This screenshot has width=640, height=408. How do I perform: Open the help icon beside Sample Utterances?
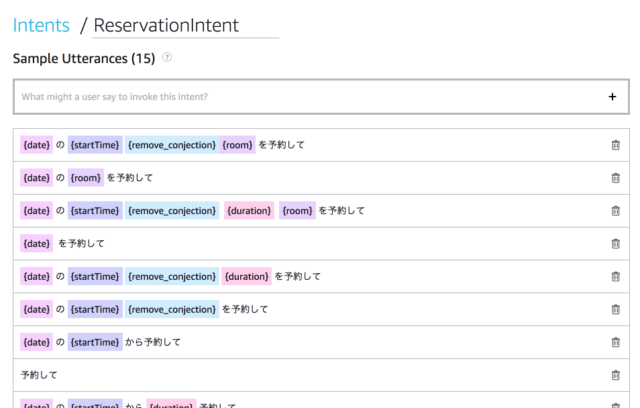coord(167,58)
